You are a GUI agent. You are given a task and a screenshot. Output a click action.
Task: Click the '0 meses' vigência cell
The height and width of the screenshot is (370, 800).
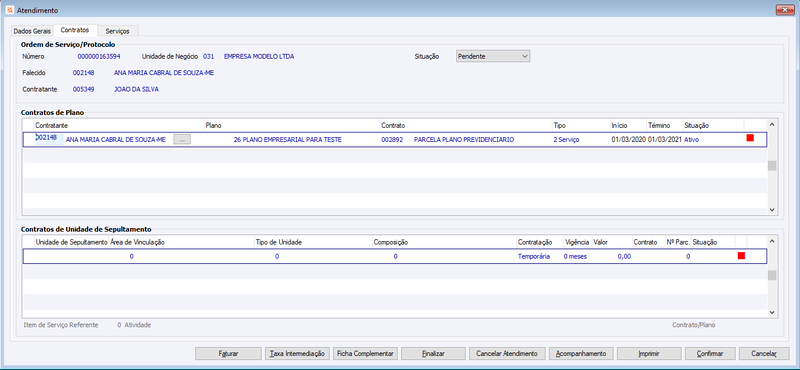coord(575,257)
